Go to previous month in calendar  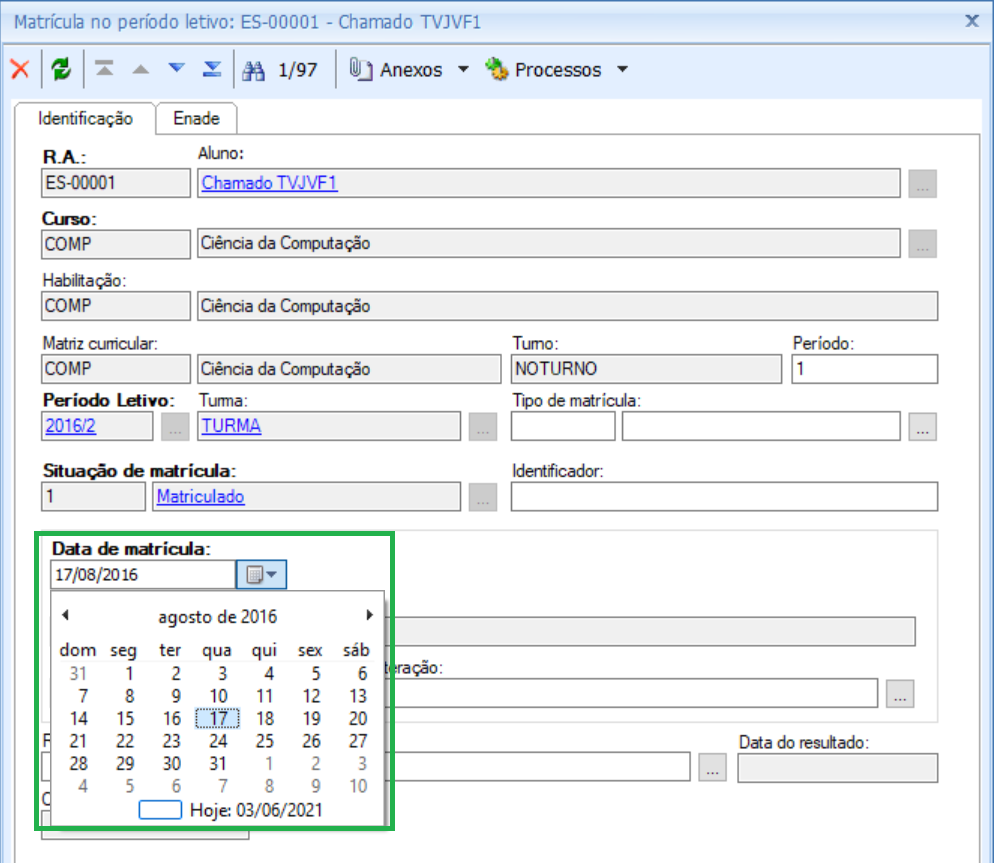(65, 615)
